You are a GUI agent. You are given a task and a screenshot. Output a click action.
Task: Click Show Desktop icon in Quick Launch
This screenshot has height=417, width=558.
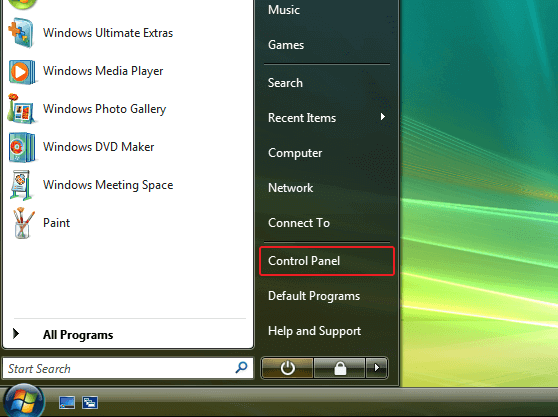click(x=67, y=403)
